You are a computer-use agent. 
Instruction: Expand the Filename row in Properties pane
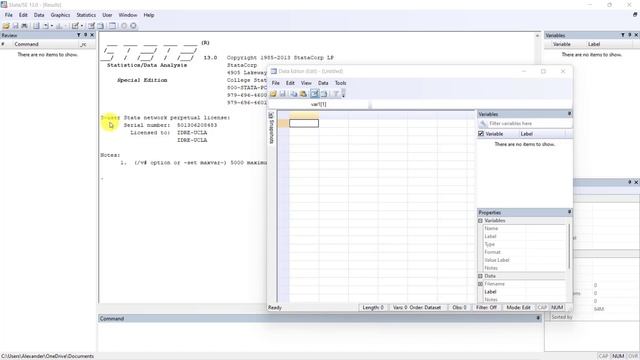tap(480, 284)
